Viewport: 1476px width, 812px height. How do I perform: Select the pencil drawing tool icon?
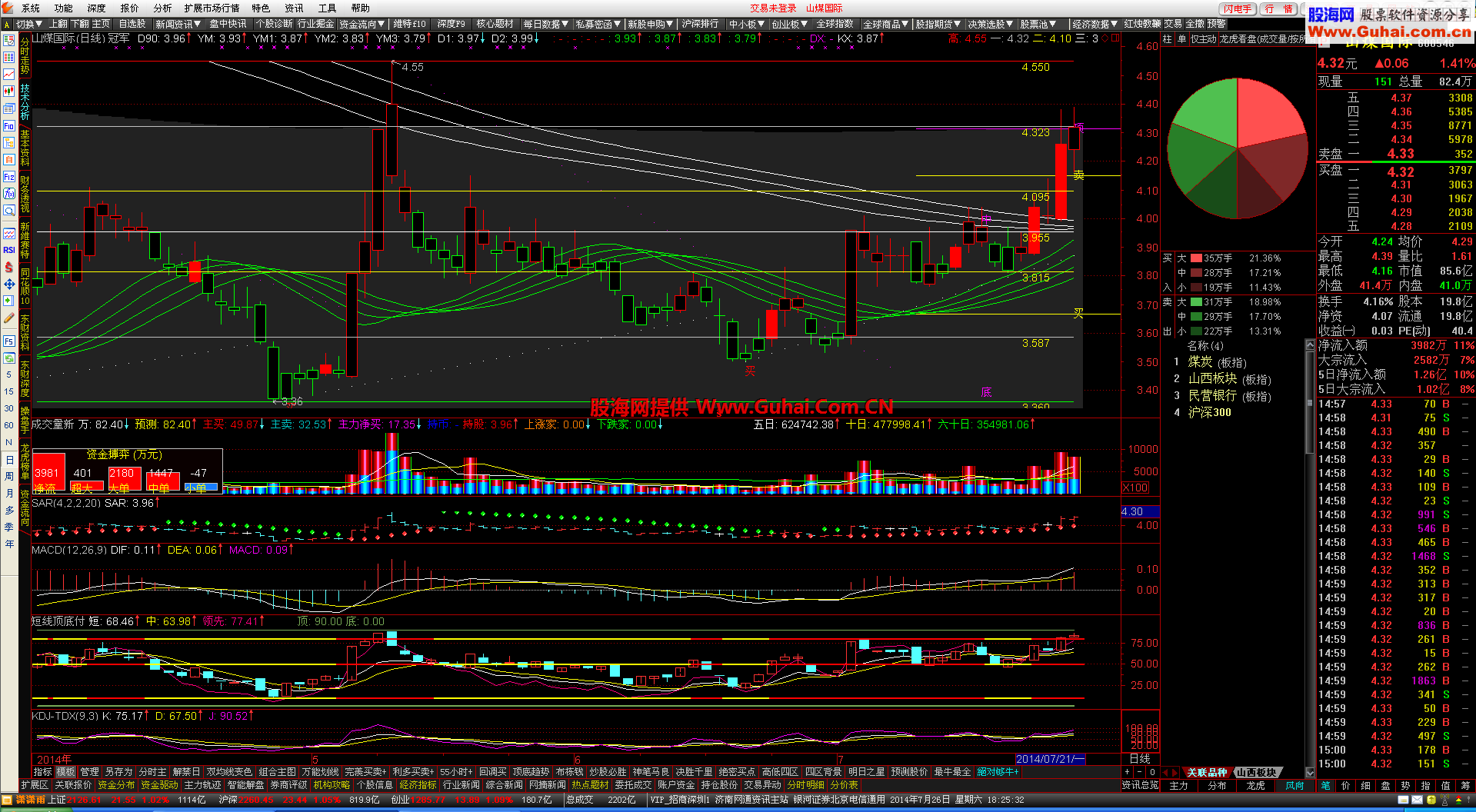click(x=8, y=318)
